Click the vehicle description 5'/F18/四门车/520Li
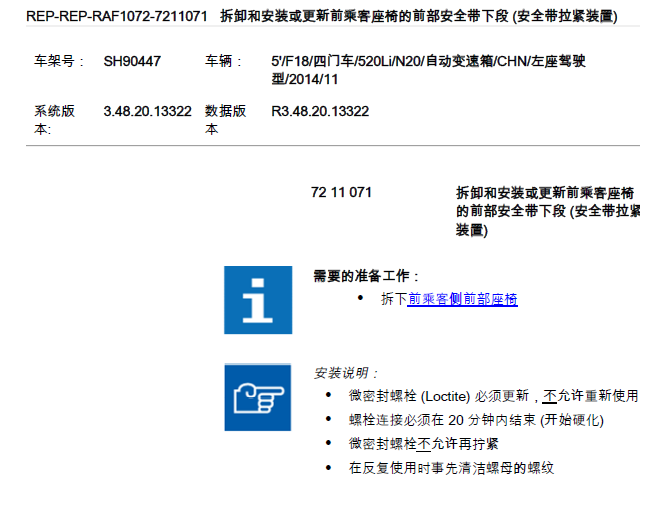The image size is (657, 521). click(428, 70)
